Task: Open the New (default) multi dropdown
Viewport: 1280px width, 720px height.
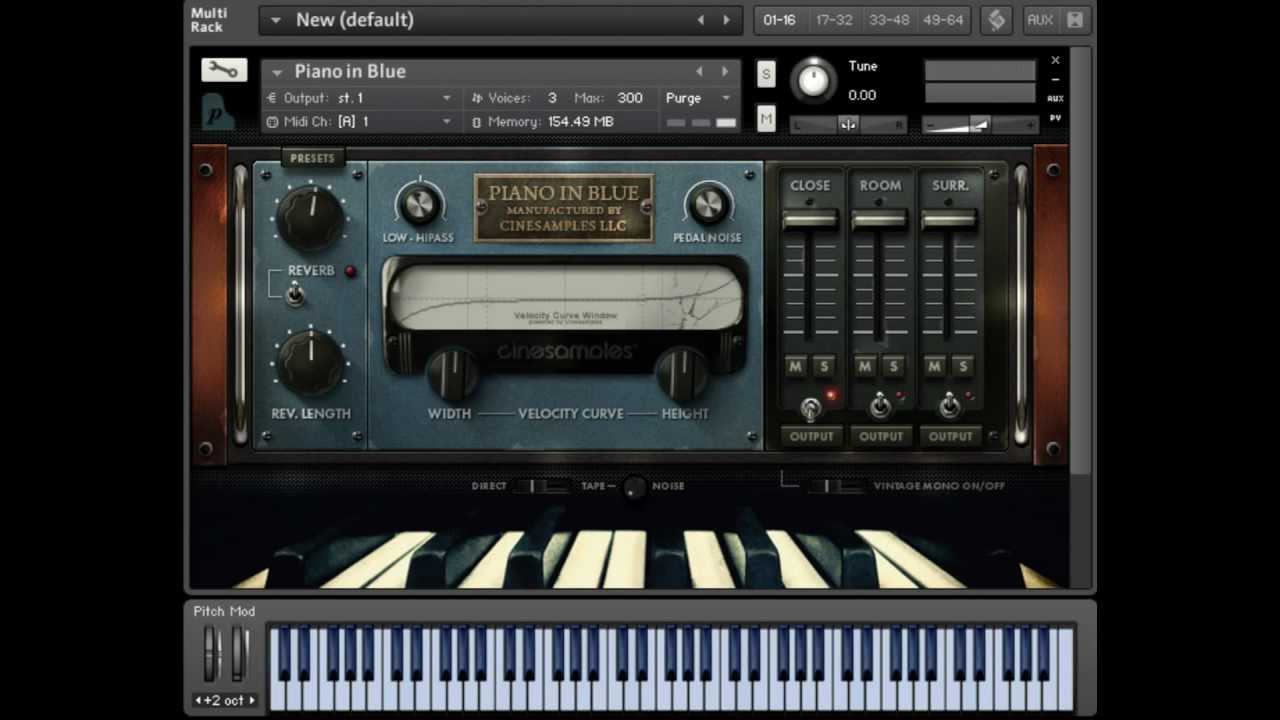Action: [x=275, y=20]
